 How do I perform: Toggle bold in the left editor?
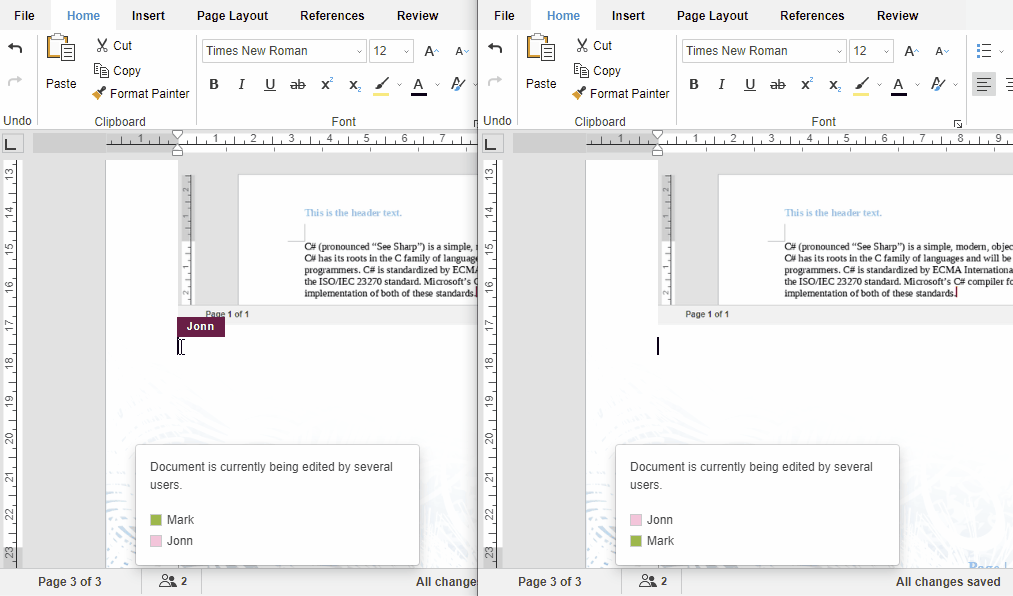coord(214,85)
